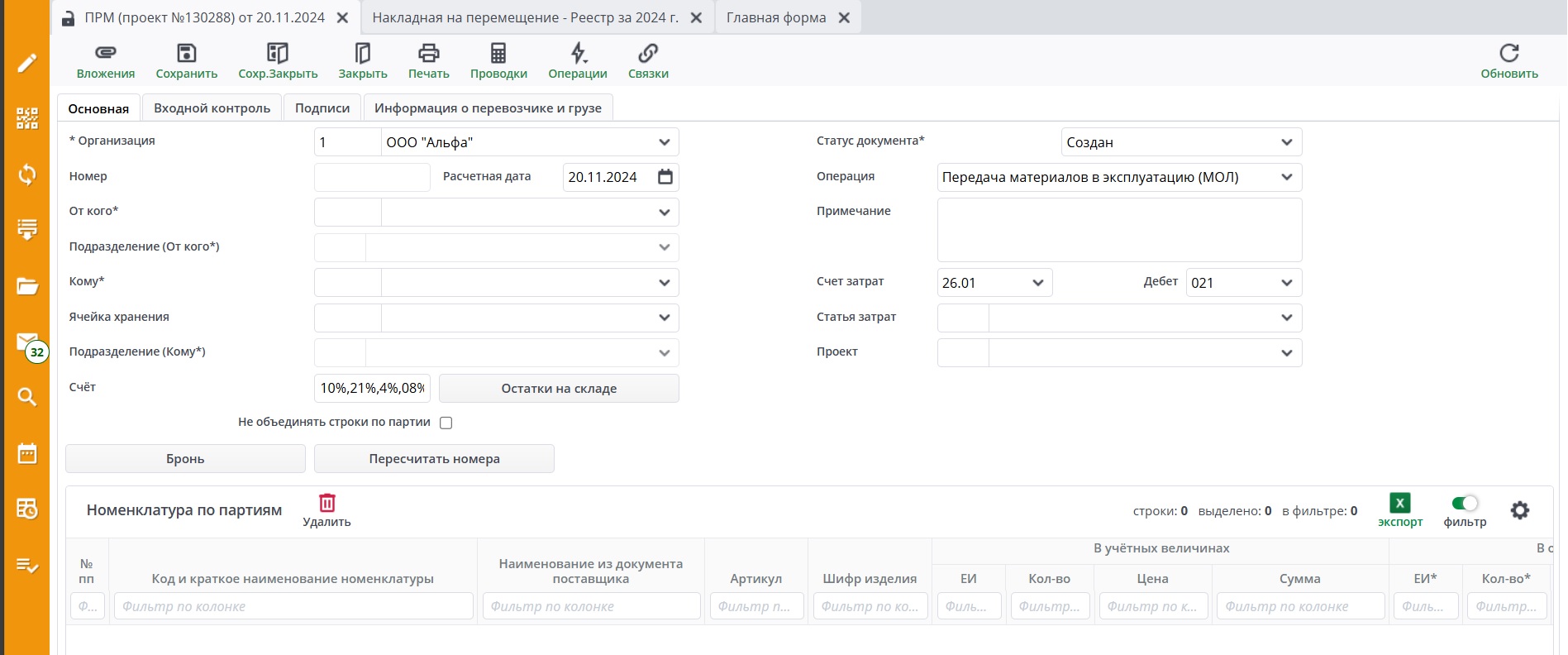Delete row with Удалить trash icon

pos(327,503)
